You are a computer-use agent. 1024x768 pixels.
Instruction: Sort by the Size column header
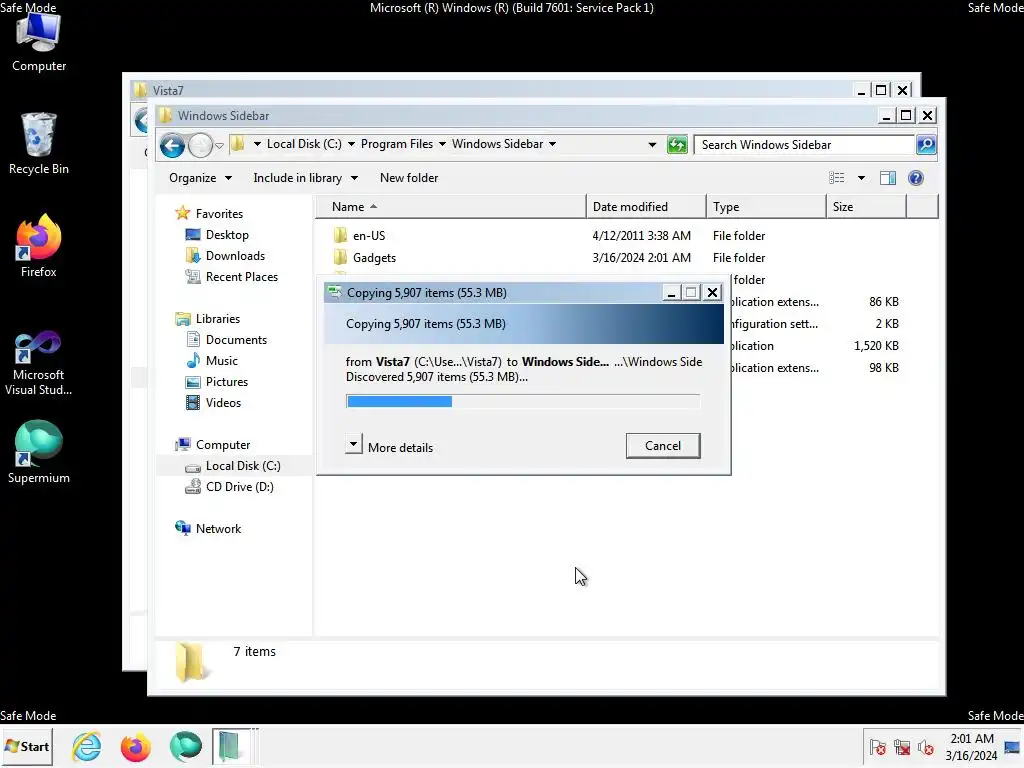(x=866, y=206)
